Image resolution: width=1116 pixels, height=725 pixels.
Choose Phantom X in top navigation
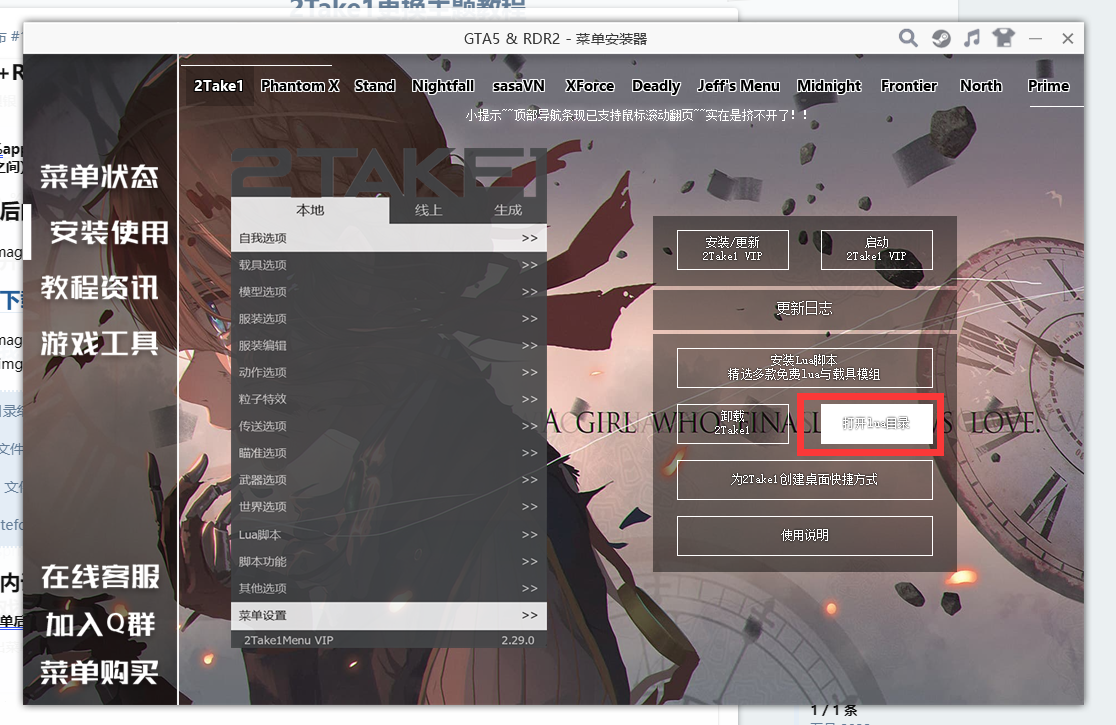tap(300, 86)
